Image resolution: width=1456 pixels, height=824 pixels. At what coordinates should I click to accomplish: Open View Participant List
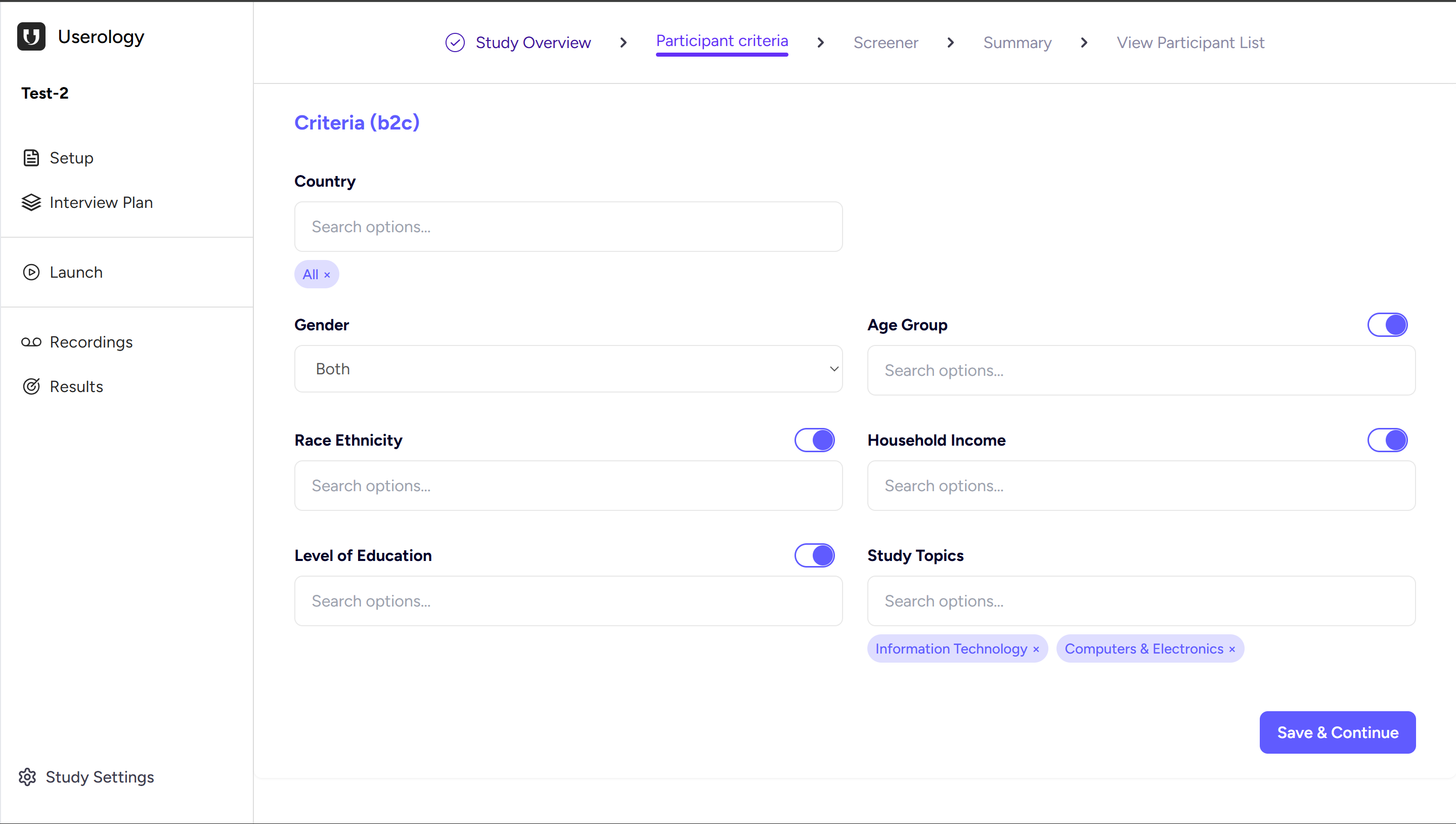[1189, 42]
